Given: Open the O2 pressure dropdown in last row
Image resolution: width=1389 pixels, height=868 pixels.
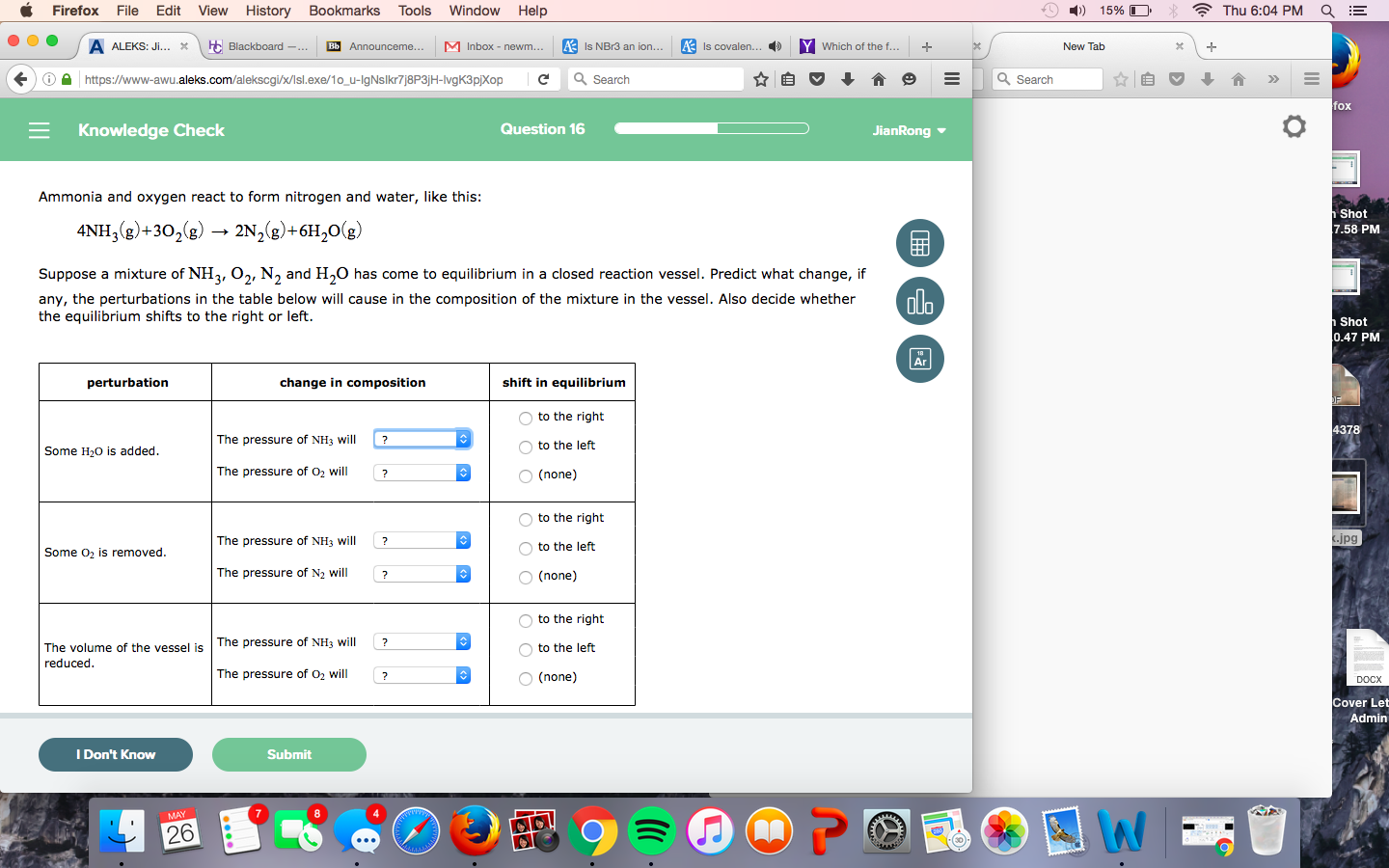Looking at the screenshot, I should [x=421, y=675].
